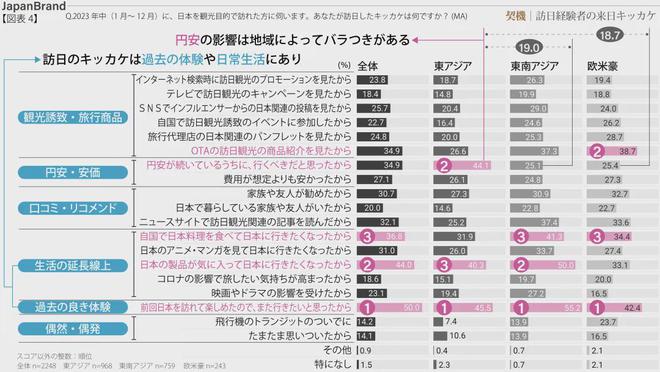This screenshot has height=372, width=660.
Task: Click the 東南アジア column header
Action: (x=535, y=66)
